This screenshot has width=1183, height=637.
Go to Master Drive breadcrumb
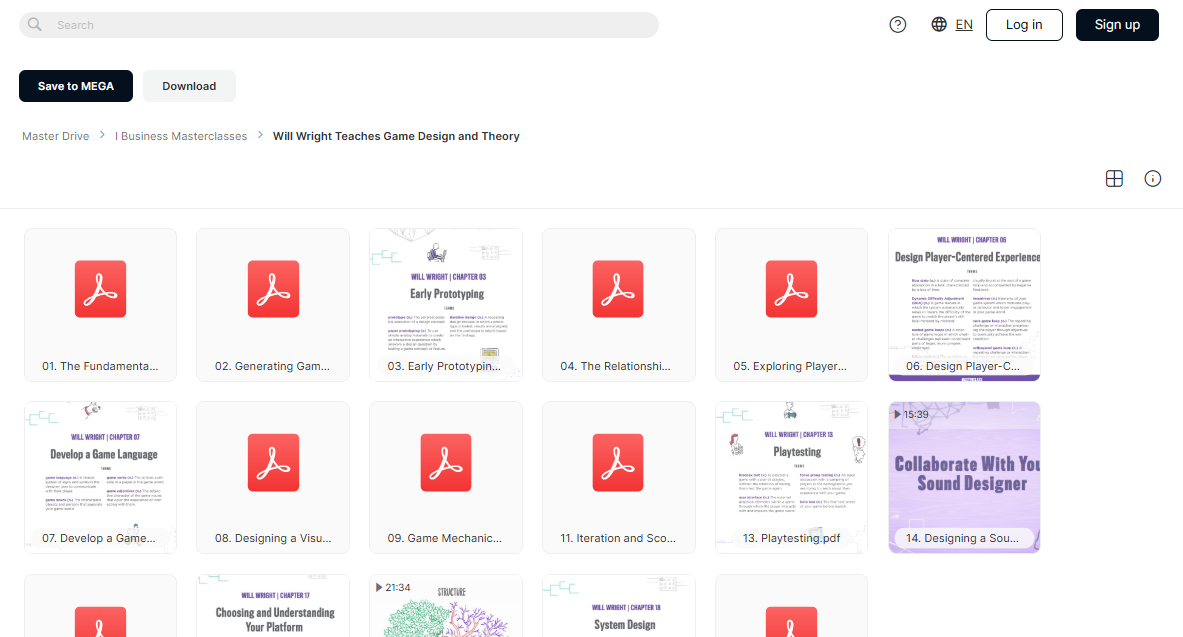pyautogui.click(x=56, y=136)
